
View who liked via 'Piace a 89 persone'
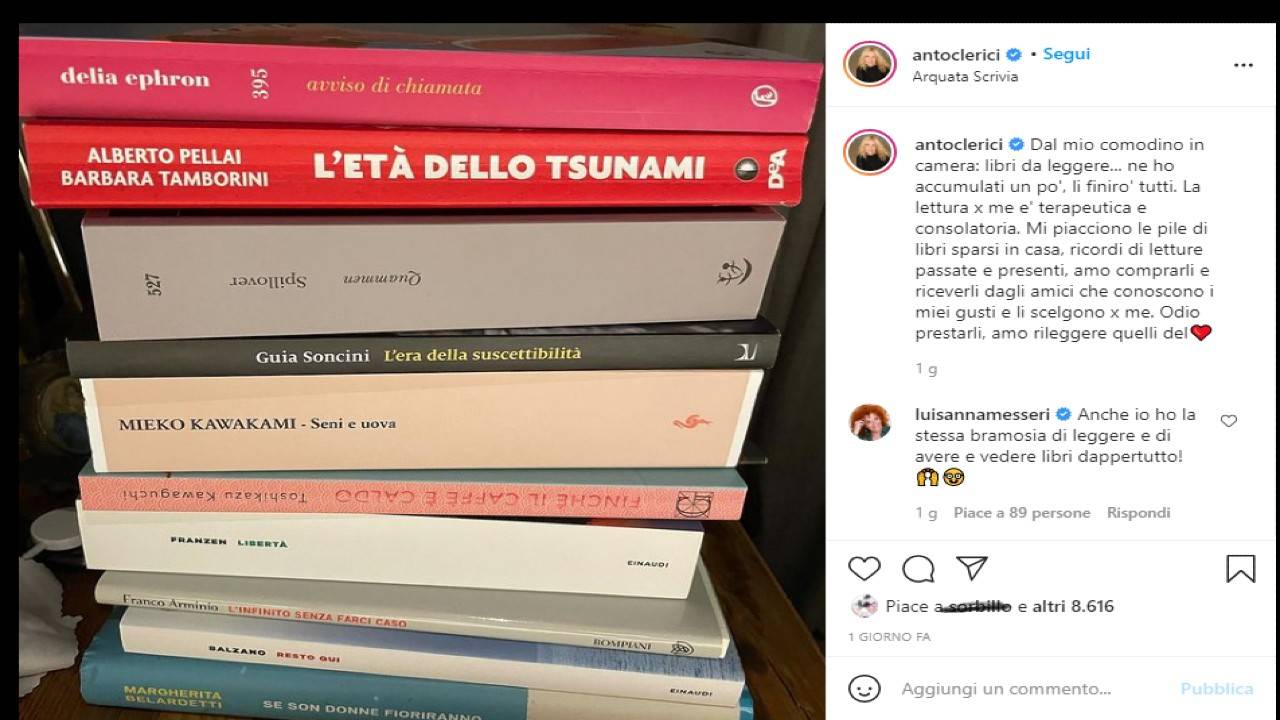[1021, 513]
